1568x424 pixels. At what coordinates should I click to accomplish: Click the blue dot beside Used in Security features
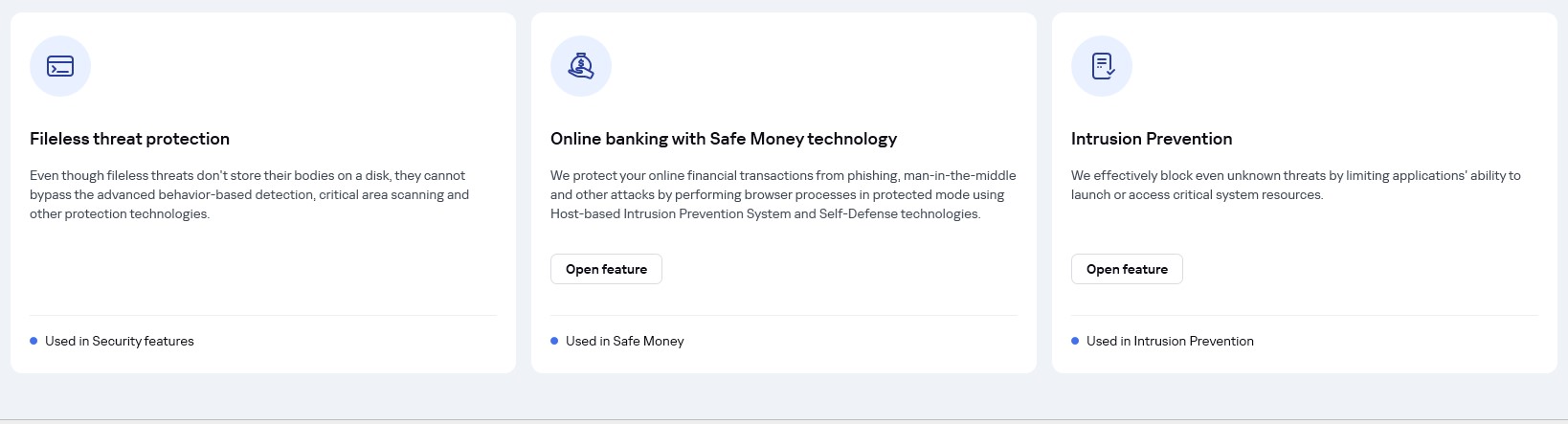(34, 341)
